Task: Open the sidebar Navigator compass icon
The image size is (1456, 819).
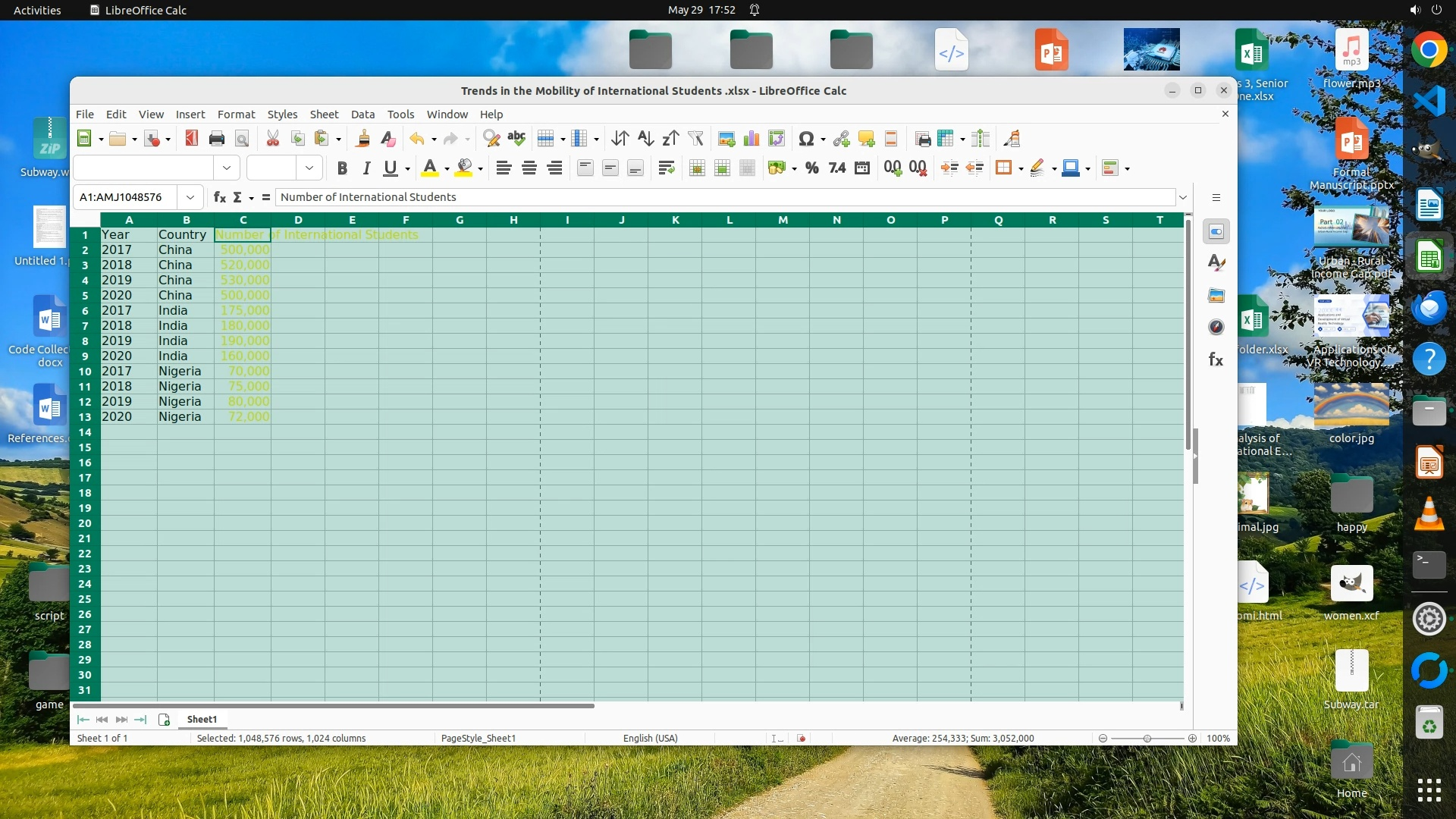Action: 1216,327
